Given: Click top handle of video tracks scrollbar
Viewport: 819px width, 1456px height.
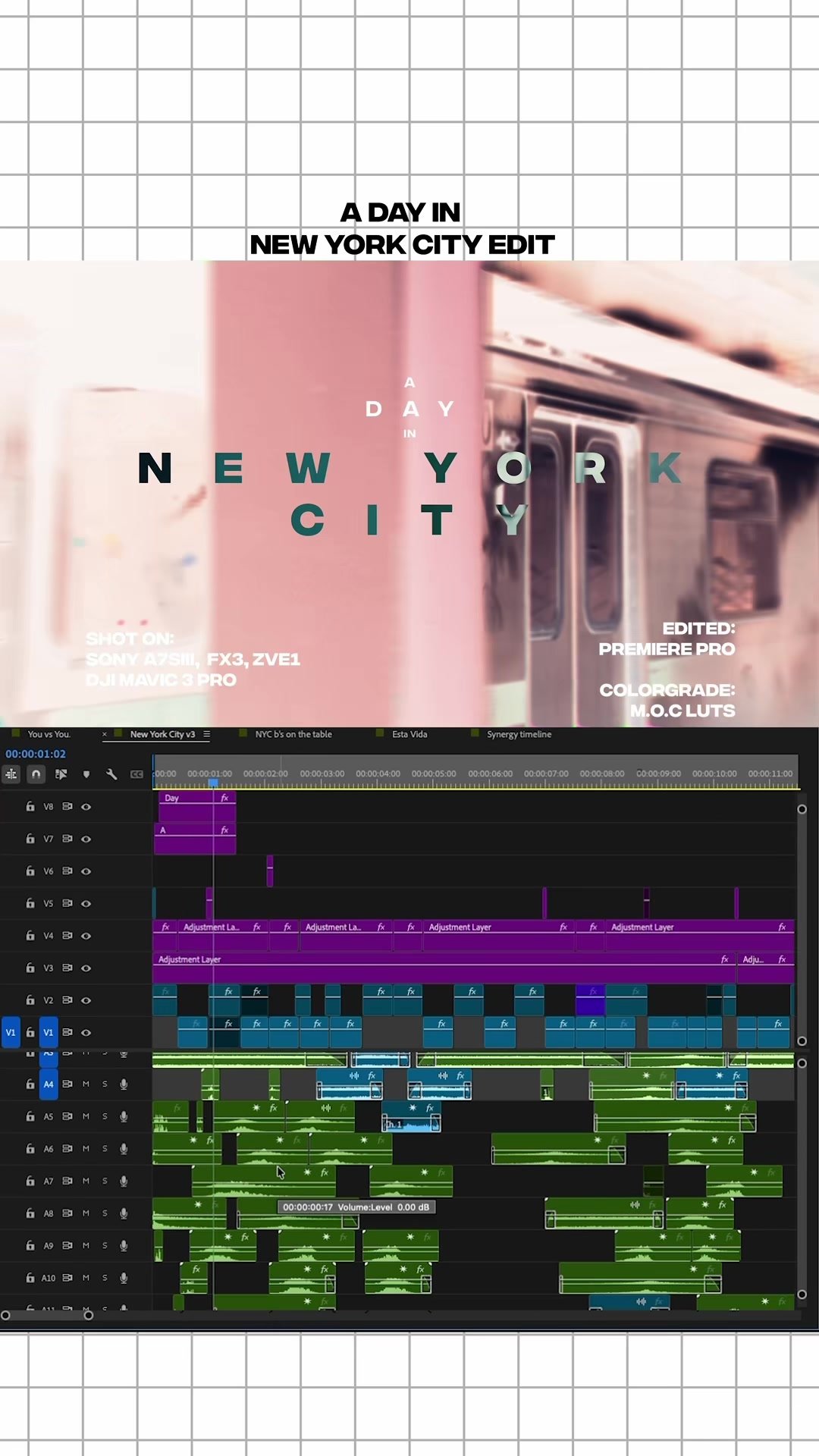Looking at the screenshot, I should pos(802,809).
